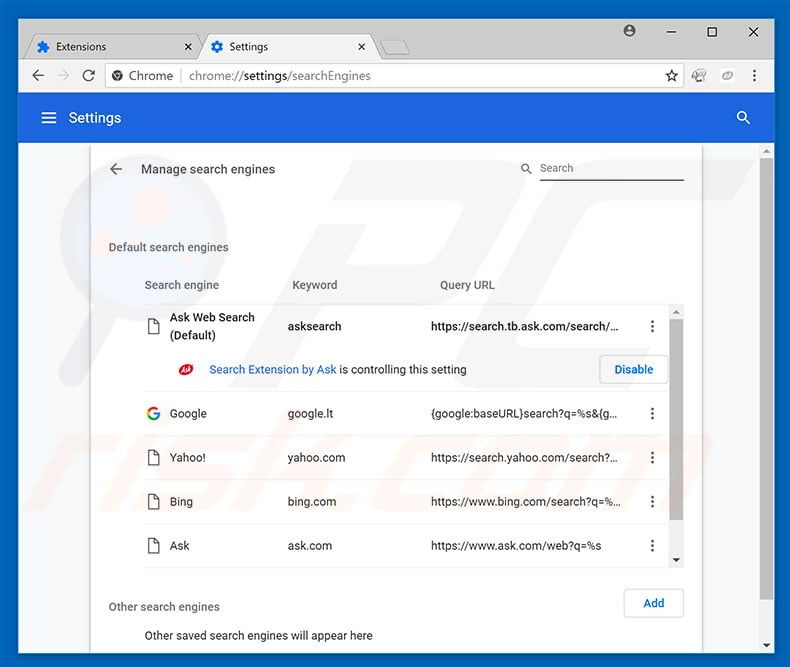Click the www.ask.com/web?q=%s URL
790x667 pixels.
pyautogui.click(x=516, y=546)
